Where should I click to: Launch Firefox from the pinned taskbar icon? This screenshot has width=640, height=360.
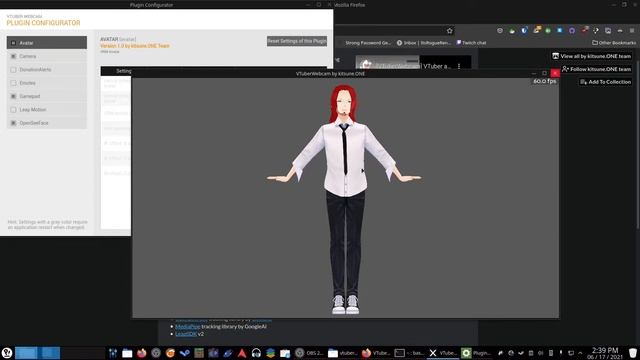pos(142,353)
